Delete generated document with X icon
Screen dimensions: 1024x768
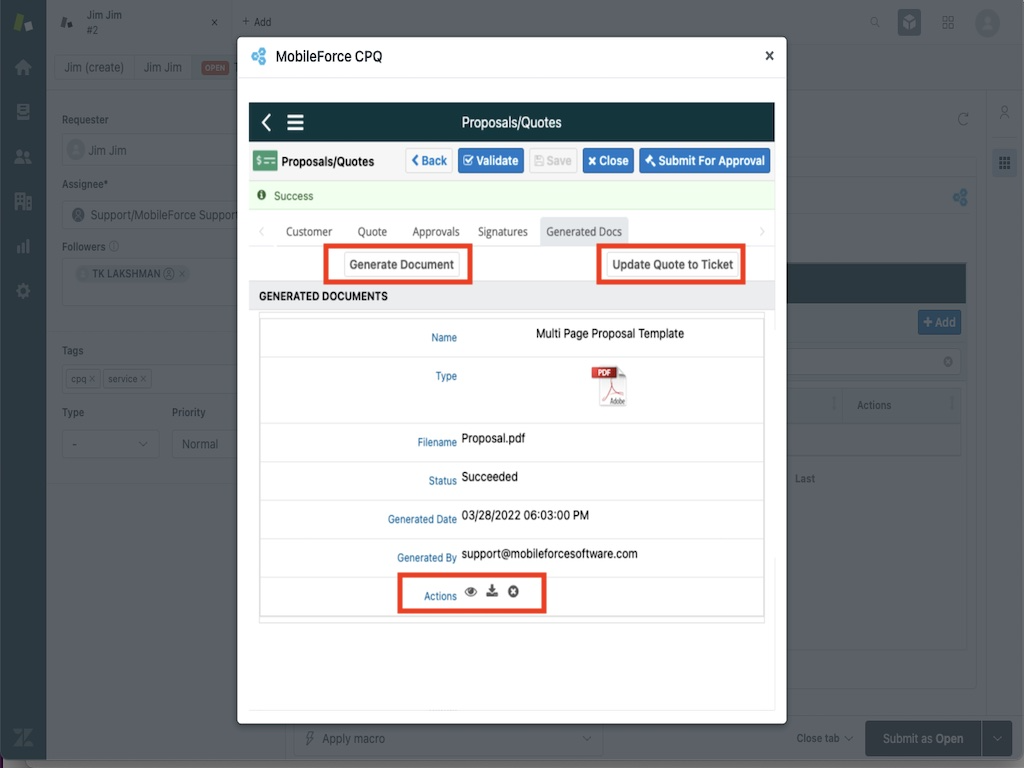[x=513, y=592]
